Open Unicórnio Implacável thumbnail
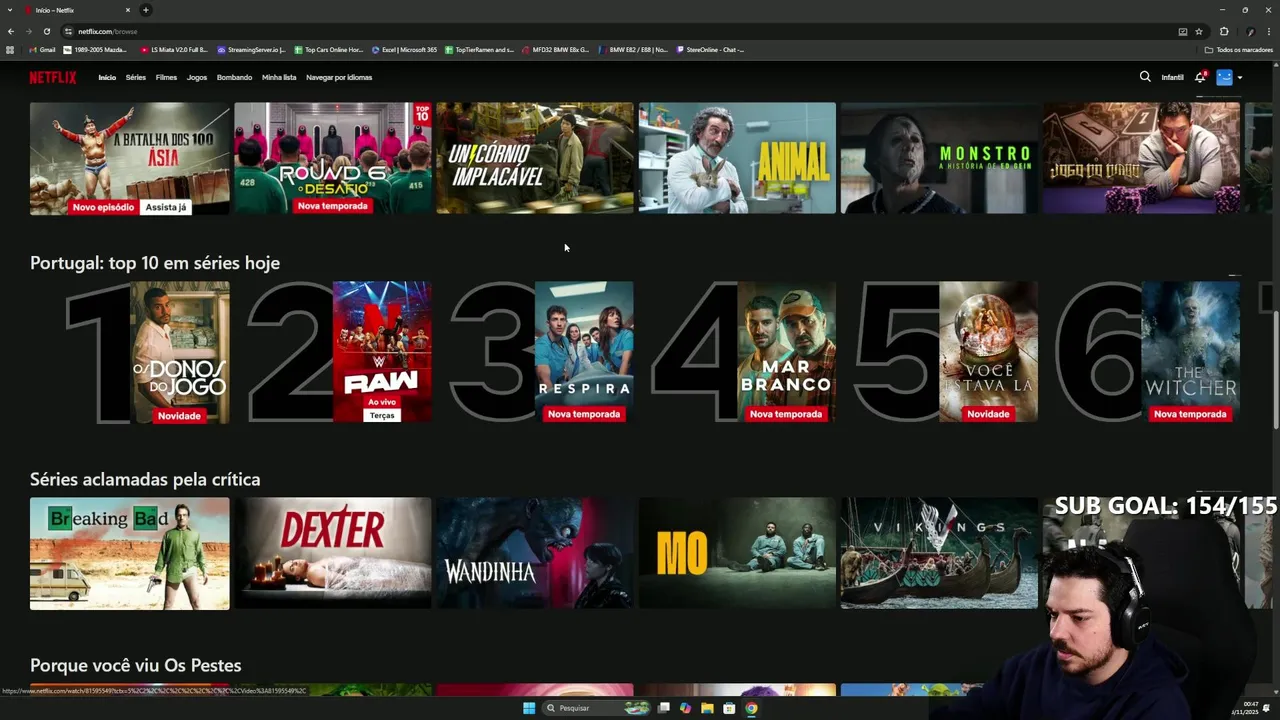The image size is (1280, 720). coord(535,158)
